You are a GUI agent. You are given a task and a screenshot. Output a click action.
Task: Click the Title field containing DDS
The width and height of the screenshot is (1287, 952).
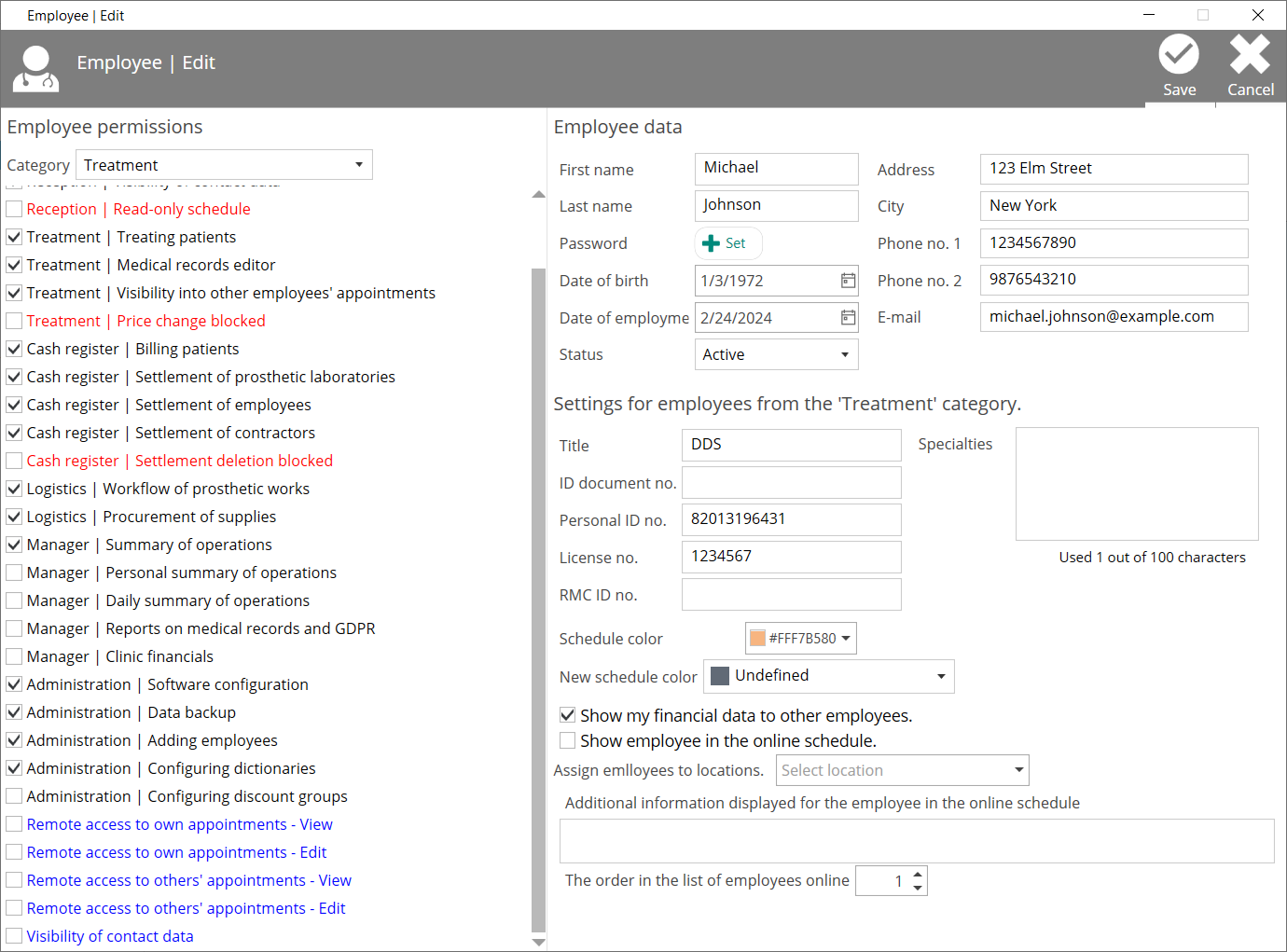(792, 445)
